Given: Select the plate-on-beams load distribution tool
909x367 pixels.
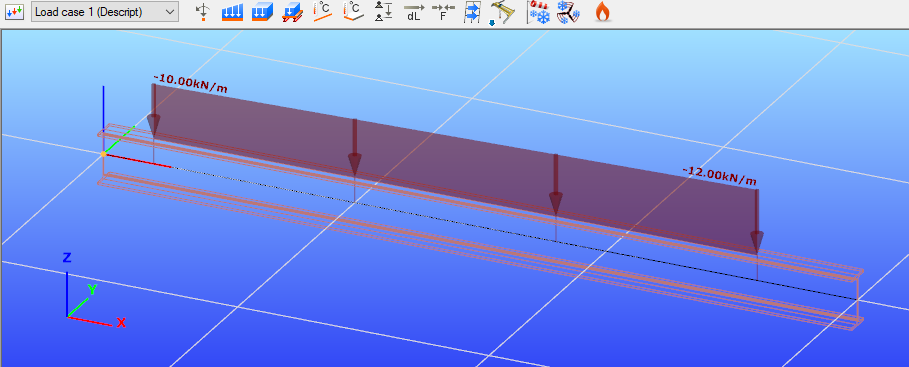Looking at the screenshot, I should (292, 12).
